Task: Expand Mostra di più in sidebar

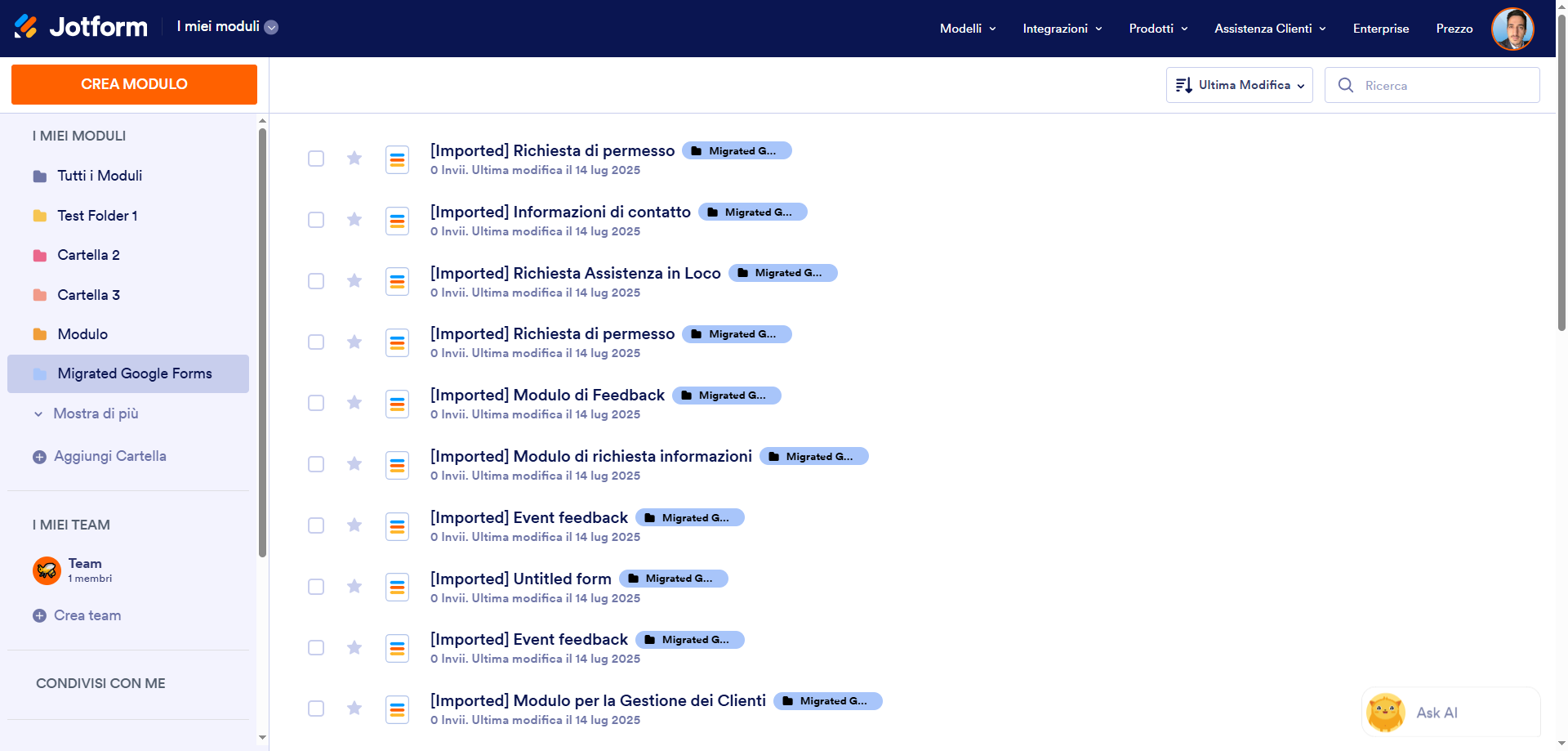Action: pyautogui.click(x=86, y=413)
